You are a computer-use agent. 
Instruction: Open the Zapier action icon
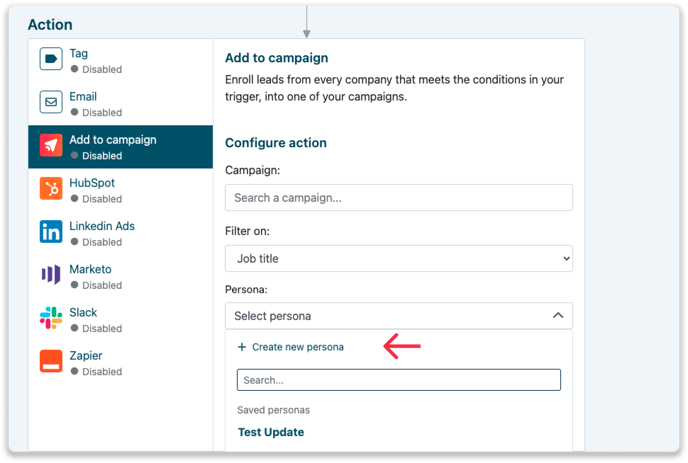51,361
